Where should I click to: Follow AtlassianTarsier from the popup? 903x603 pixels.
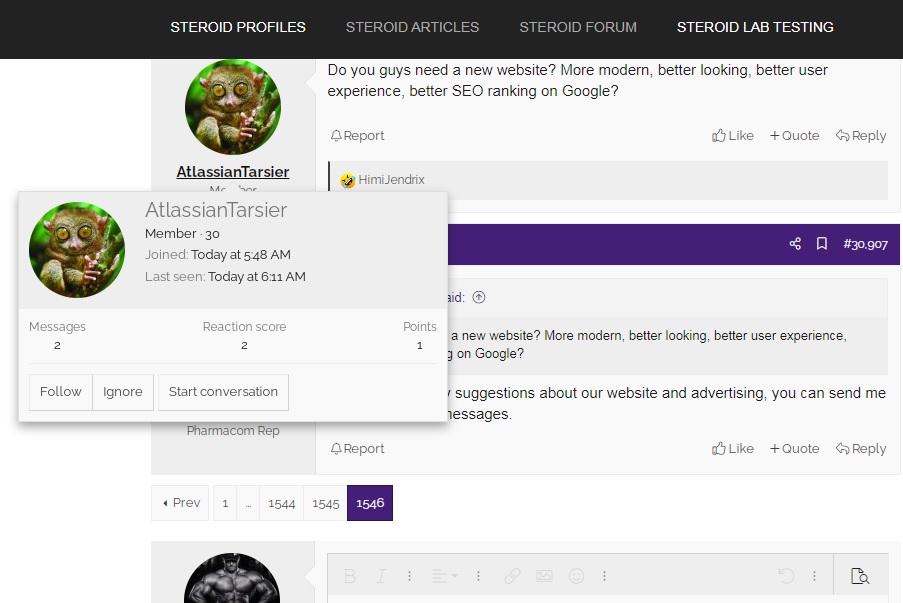tap(60, 392)
